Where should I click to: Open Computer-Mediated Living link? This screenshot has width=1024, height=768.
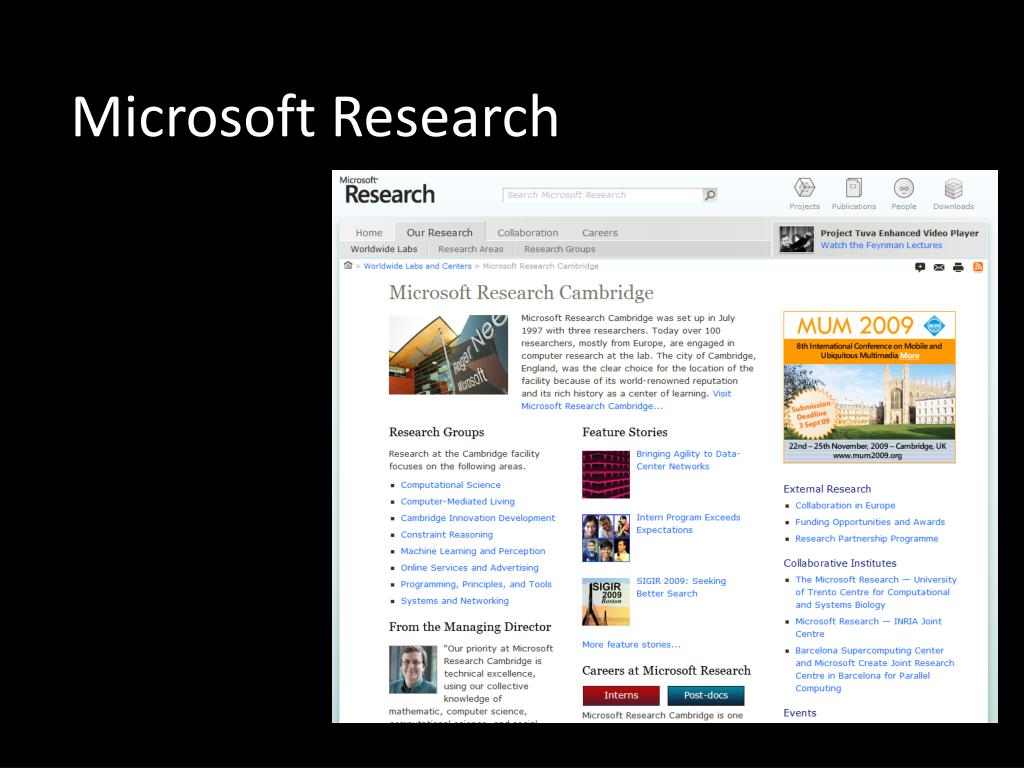point(457,502)
